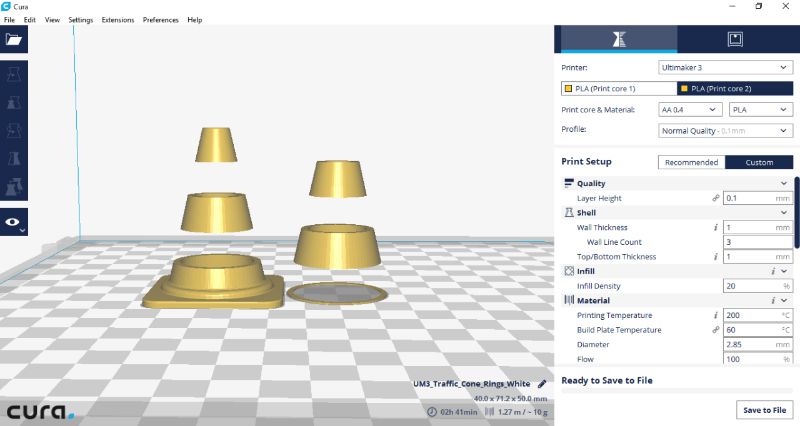Screen dimensions: 800x426
Task: Click the link icon beside Build Plate Temperature
Action: 716,330
